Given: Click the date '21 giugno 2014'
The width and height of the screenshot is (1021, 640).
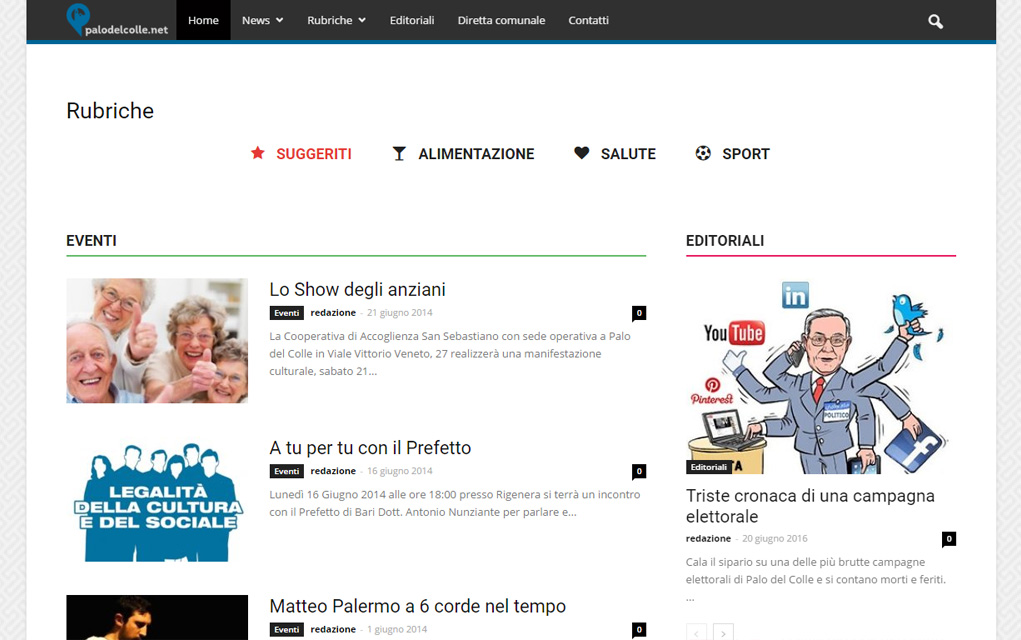Looking at the screenshot, I should click(400, 313).
